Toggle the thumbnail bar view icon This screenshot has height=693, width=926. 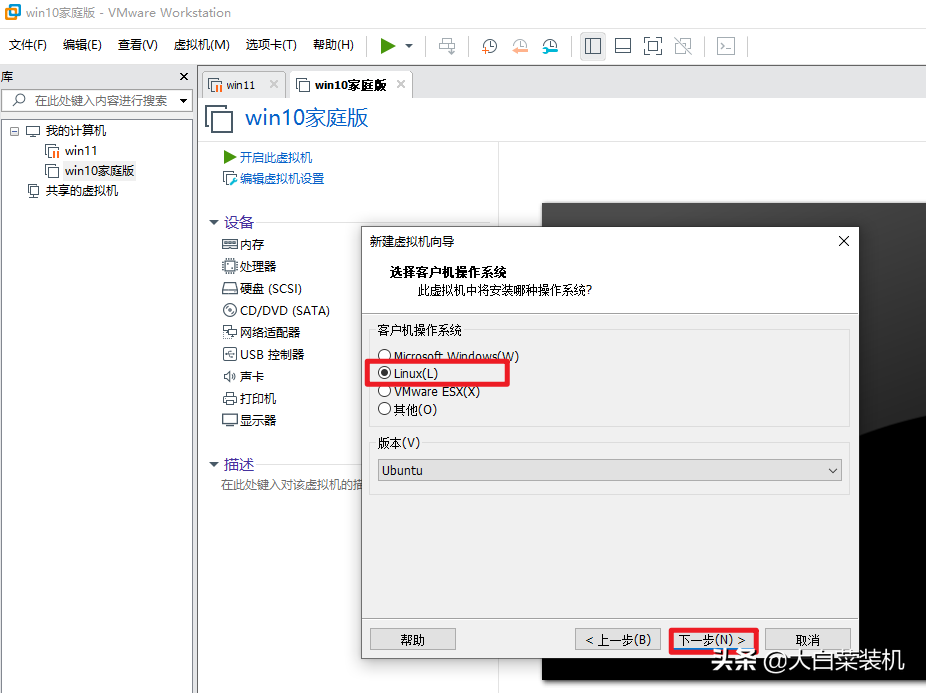(623, 45)
